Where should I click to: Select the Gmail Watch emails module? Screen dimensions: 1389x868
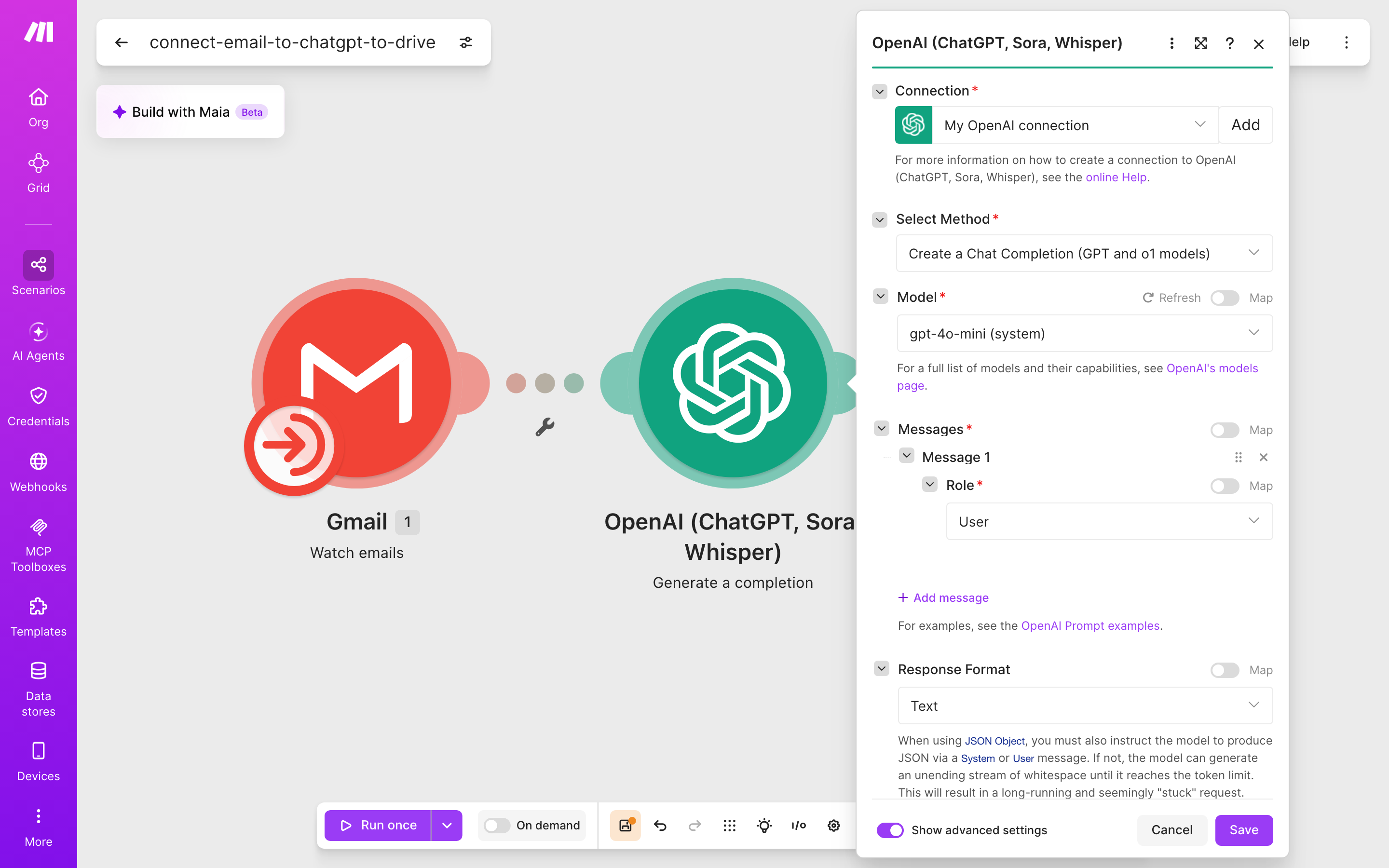pos(357,383)
